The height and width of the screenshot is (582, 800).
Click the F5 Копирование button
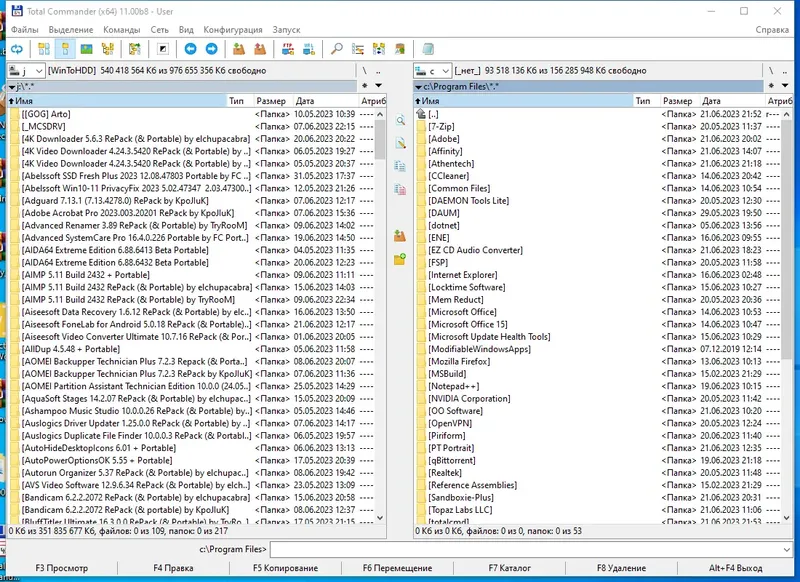click(x=285, y=568)
